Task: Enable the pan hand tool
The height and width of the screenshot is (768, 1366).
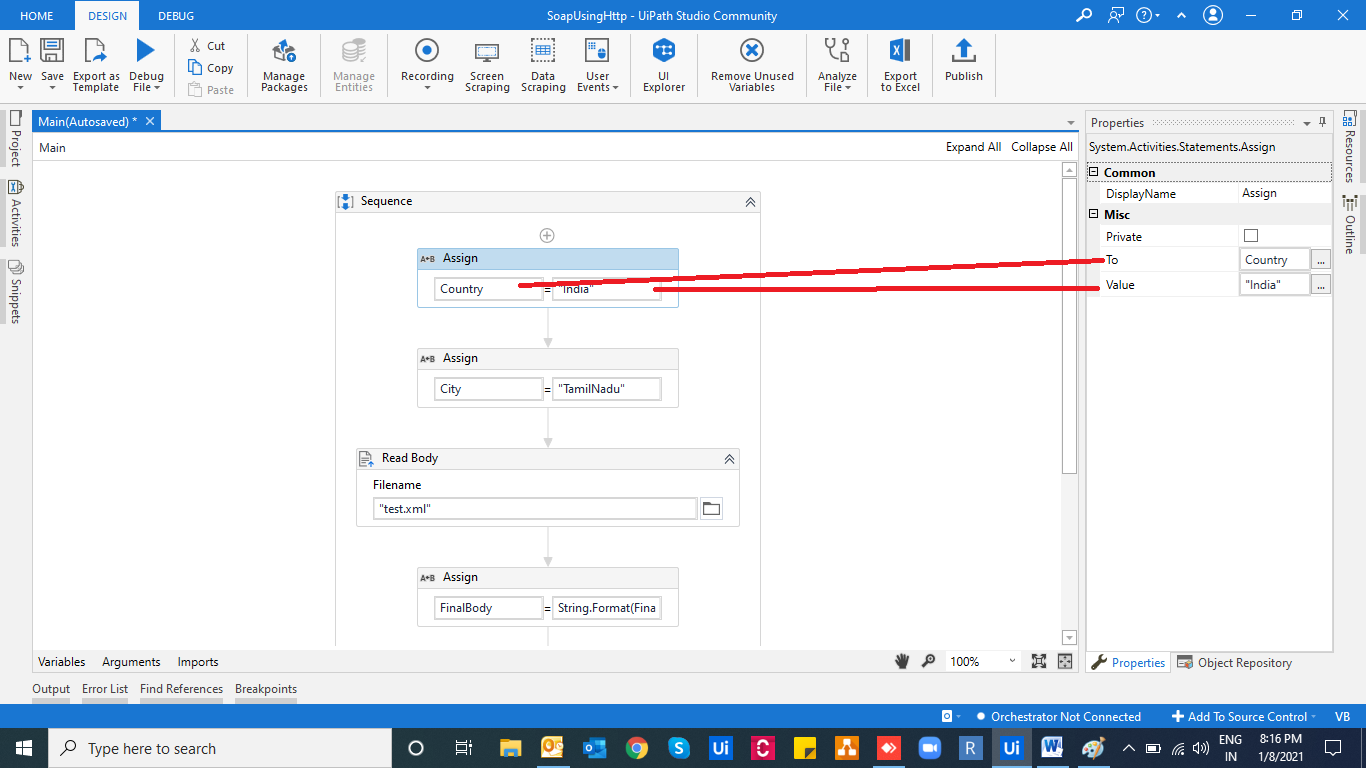Action: (902, 661)
